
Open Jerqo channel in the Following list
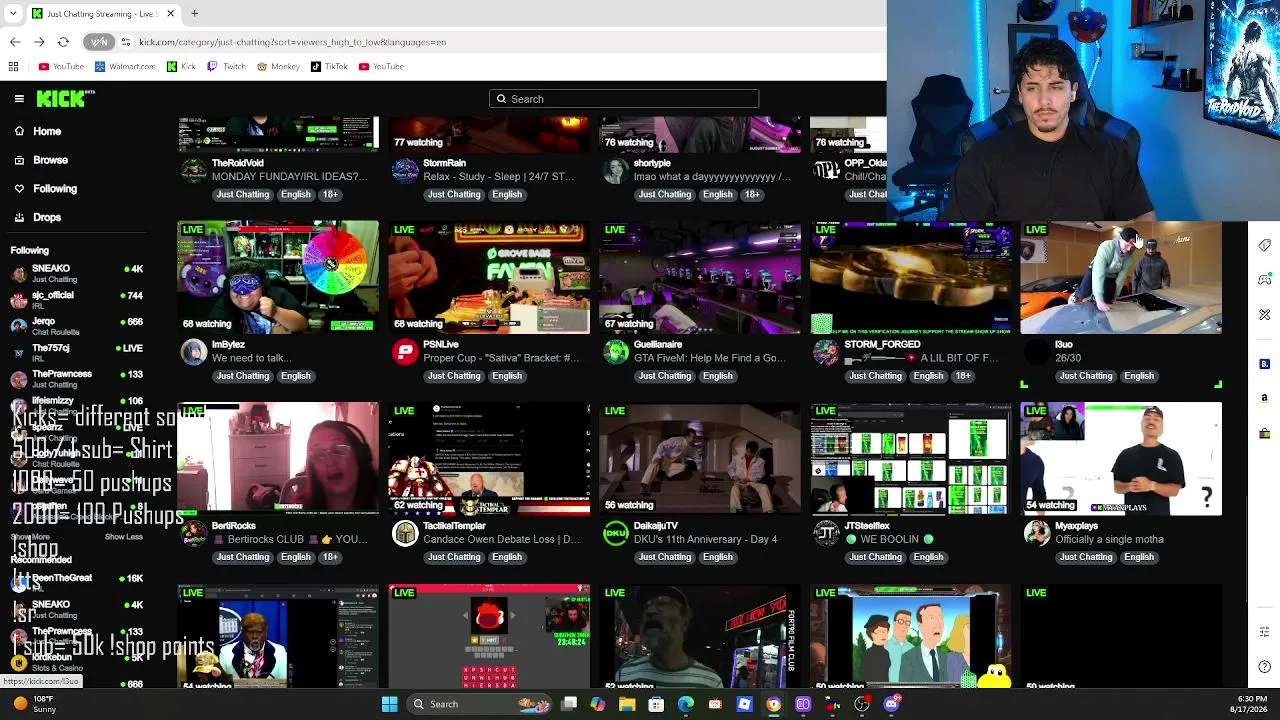(76, 324)
